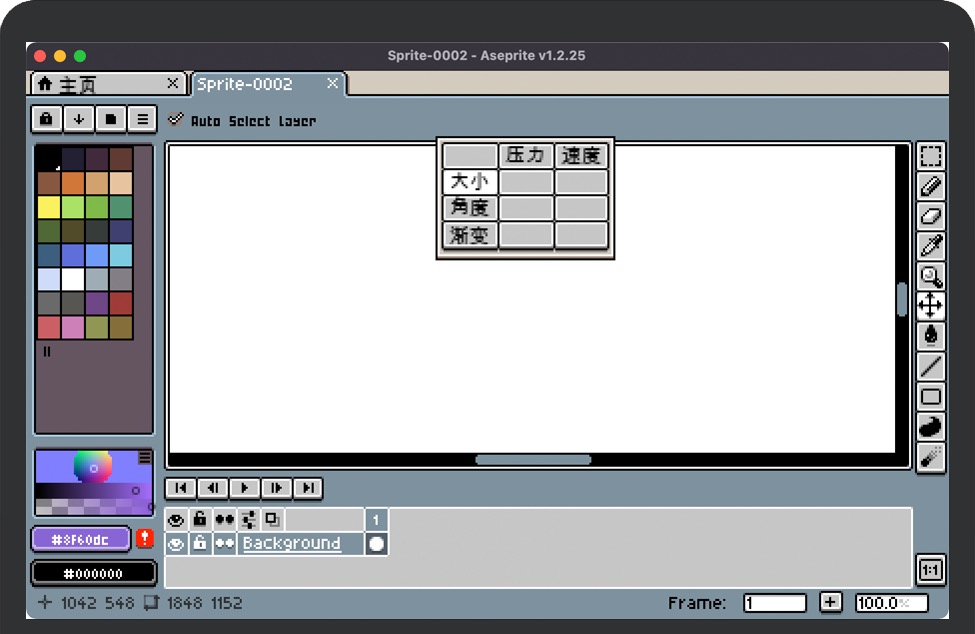Click the canvas horizontal scrollbar
The image size is (975, 634).
533,460
